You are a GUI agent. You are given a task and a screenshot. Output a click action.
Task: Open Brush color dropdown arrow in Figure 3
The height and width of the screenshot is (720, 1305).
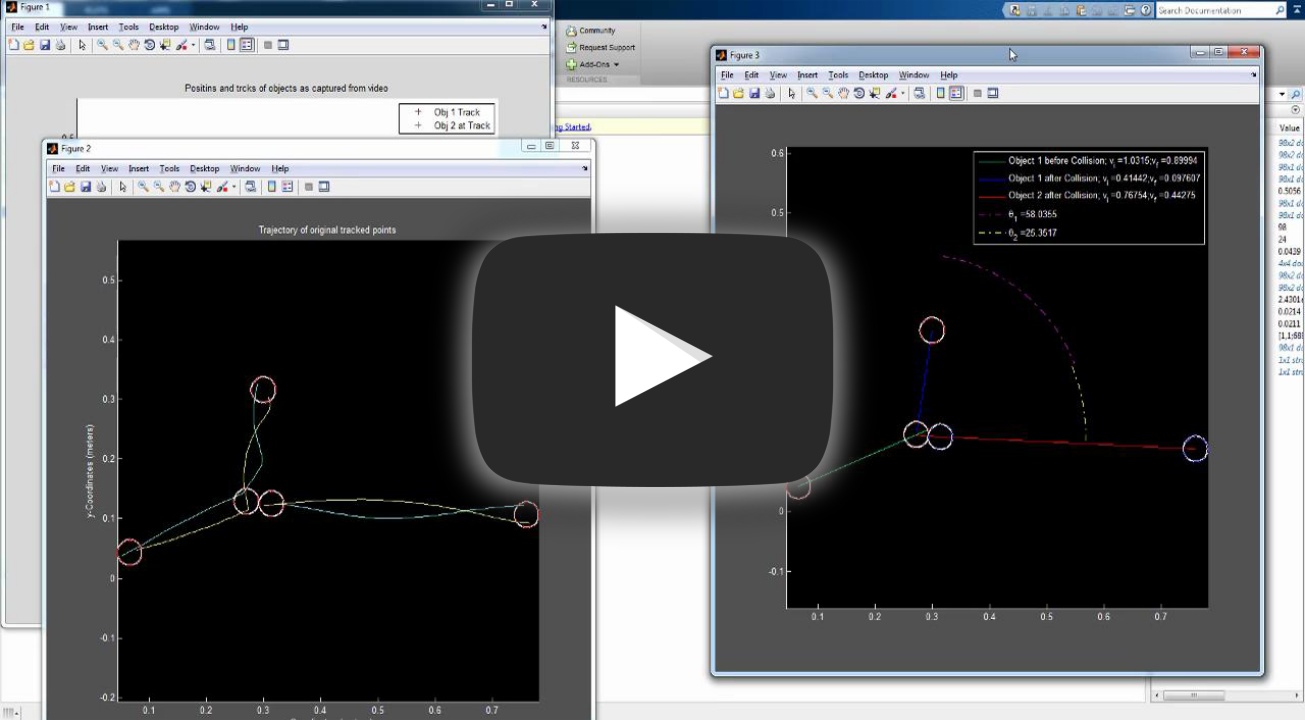[x=903, y=93]
